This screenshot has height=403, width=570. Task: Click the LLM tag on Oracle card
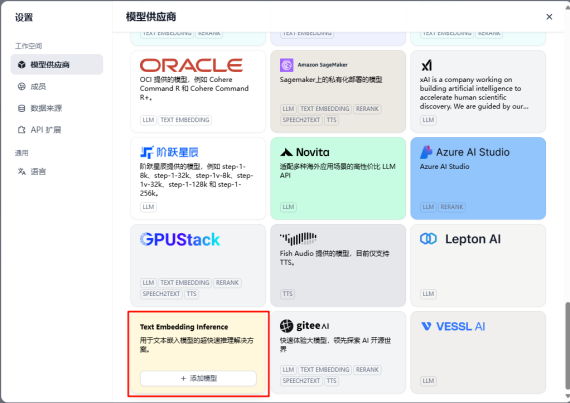pyautogui.click(x=148, y=120)
